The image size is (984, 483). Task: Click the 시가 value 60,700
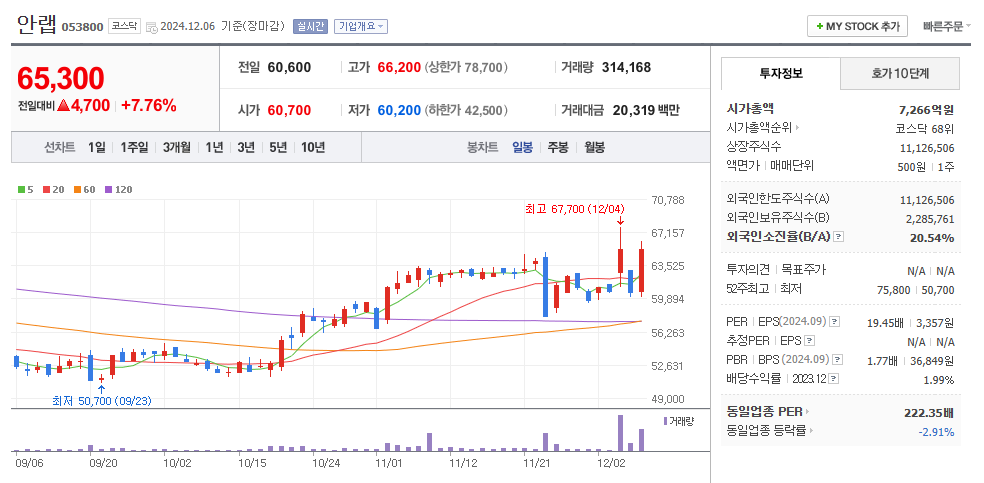[x=289, y=110]
